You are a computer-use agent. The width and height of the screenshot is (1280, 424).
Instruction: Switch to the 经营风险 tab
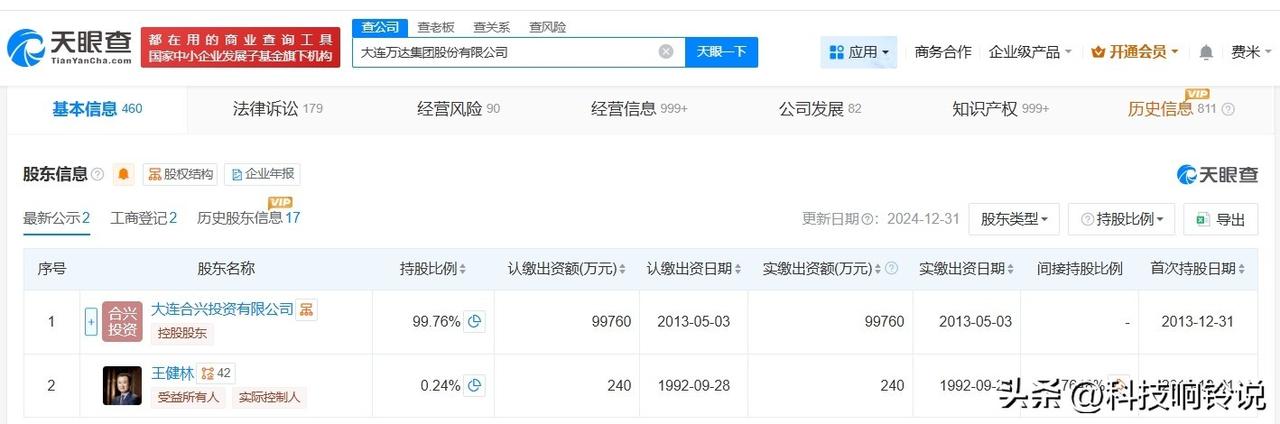[x=458, y=109]
